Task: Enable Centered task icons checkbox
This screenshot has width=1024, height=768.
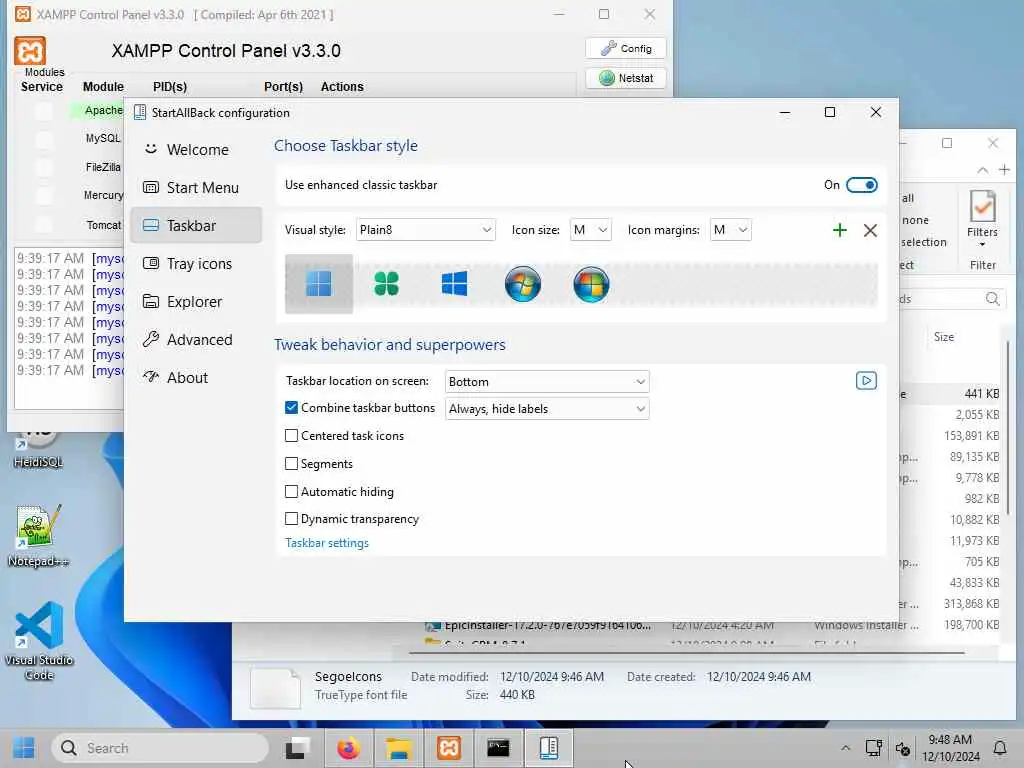Action: 291,436
